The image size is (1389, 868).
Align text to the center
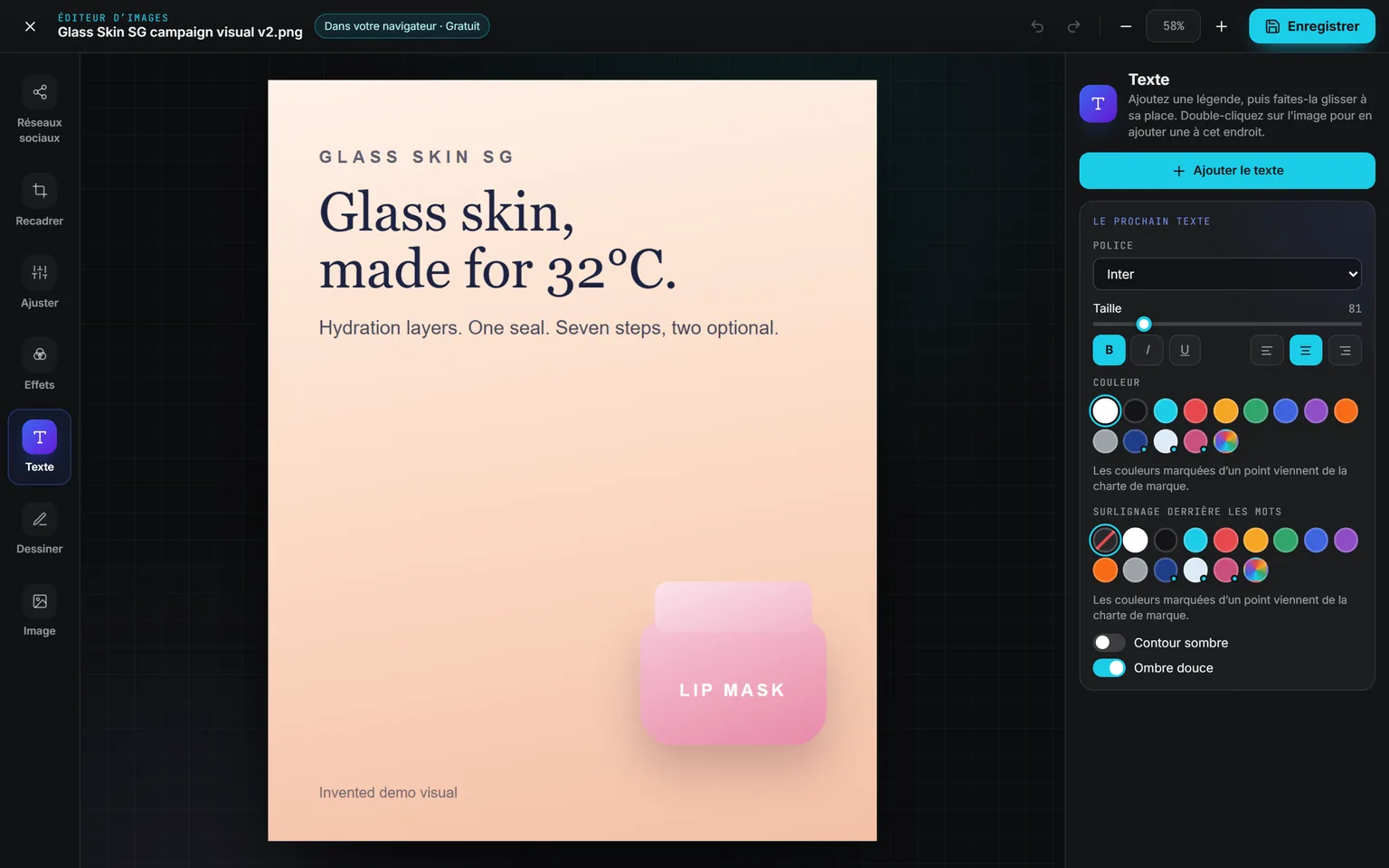point(1305,350)
